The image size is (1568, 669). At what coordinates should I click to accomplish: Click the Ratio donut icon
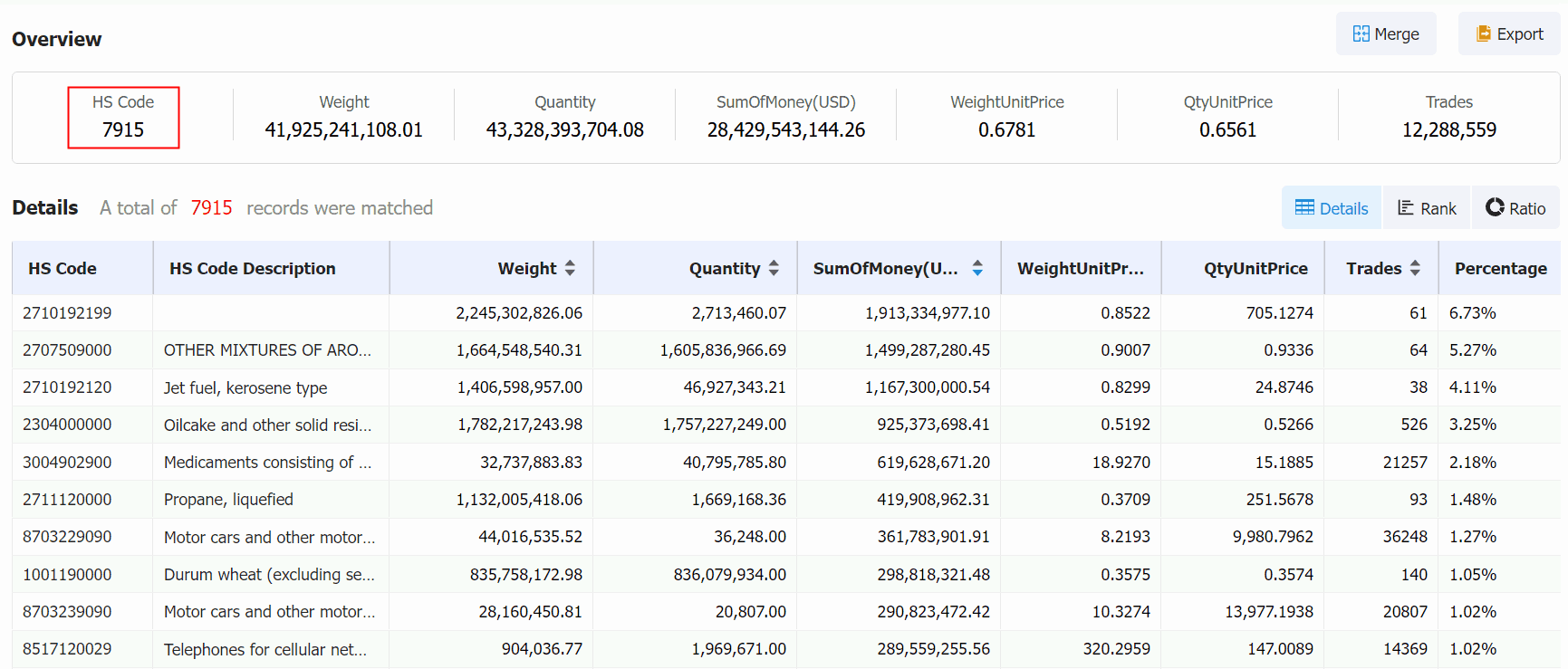1495,207
